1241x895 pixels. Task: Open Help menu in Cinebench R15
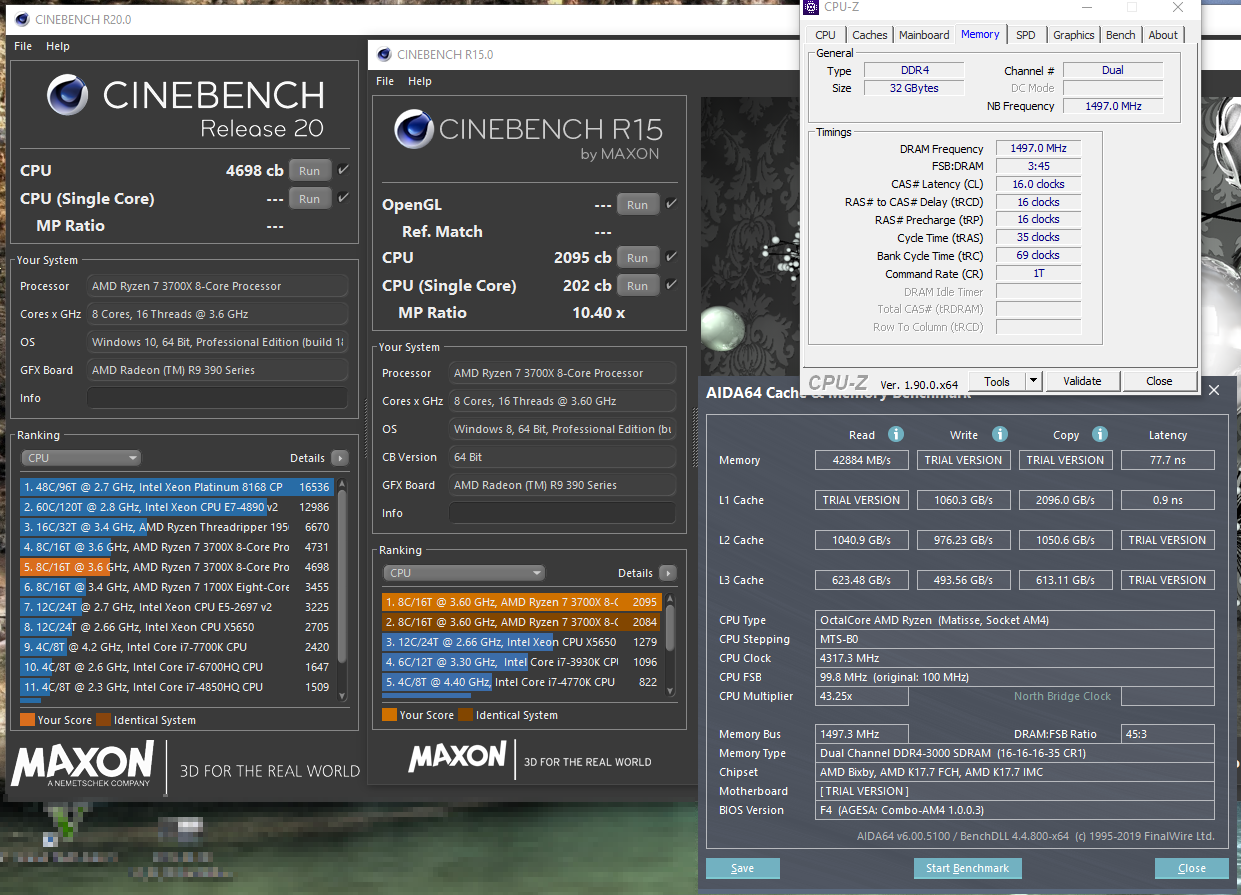(x=420, y=81)
